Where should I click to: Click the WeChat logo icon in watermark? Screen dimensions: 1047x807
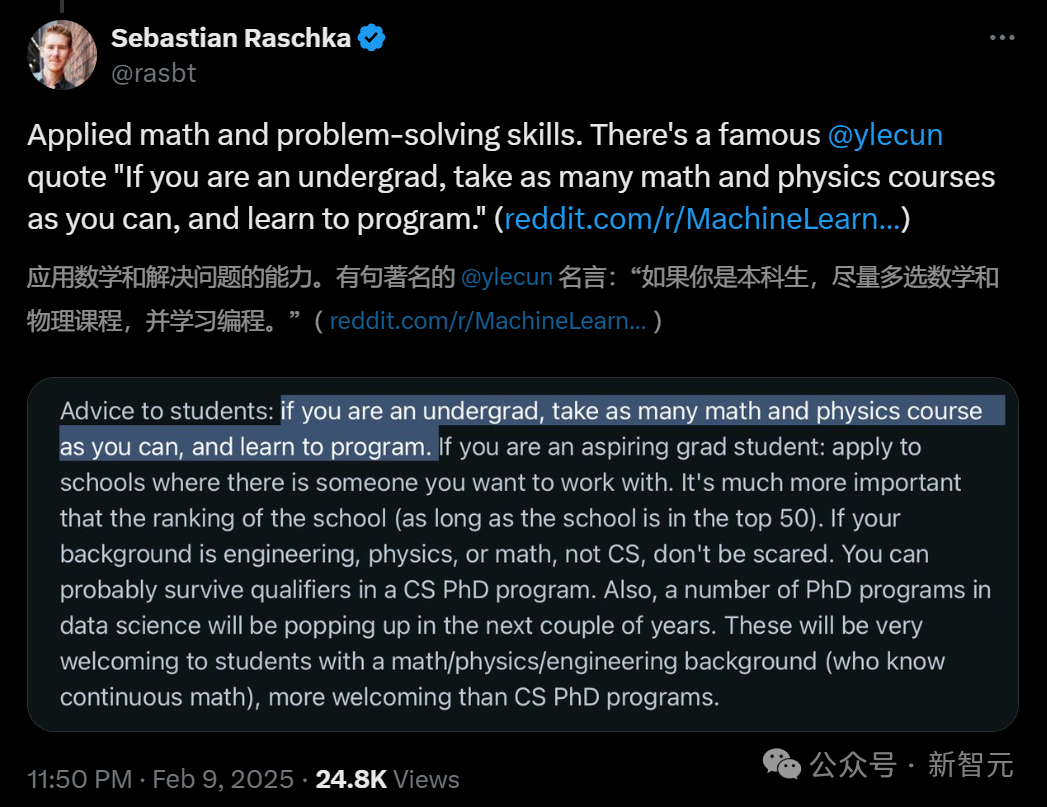point(782,764)
